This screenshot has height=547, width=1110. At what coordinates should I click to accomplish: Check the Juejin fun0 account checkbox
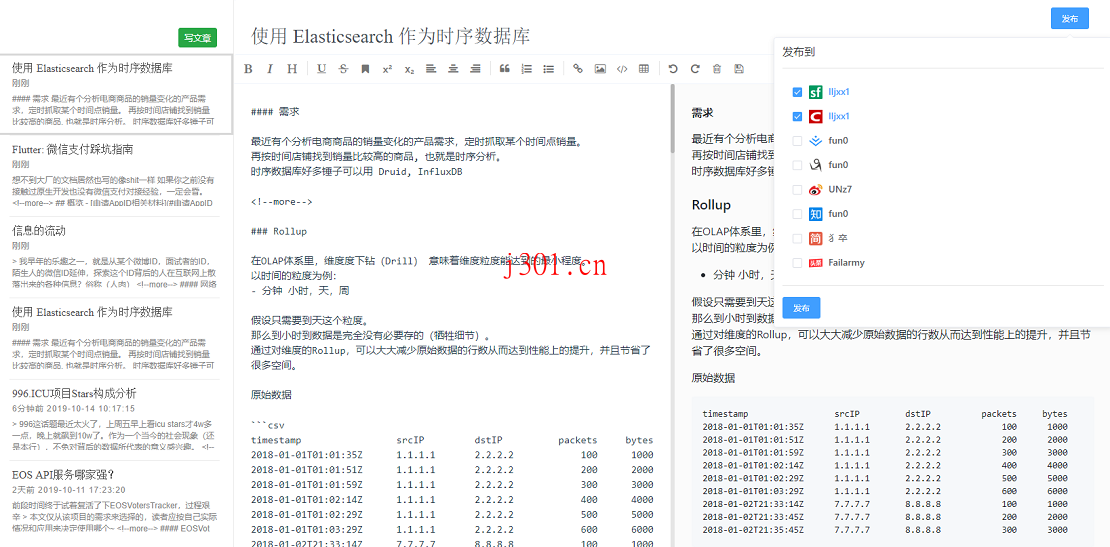tap(797, 141)
